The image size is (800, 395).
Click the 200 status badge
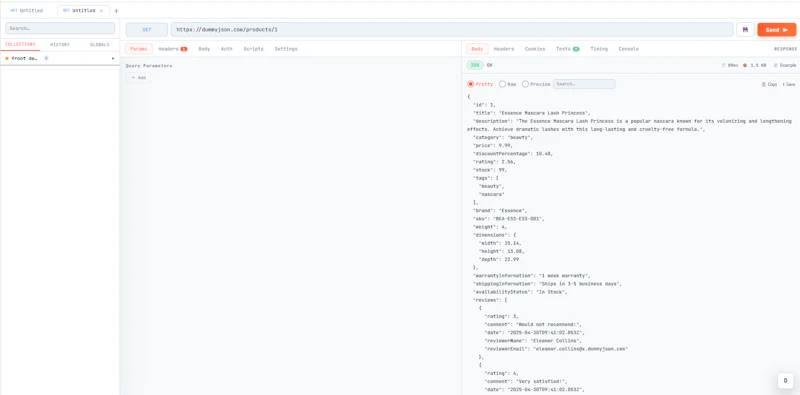tap(475, 65)
